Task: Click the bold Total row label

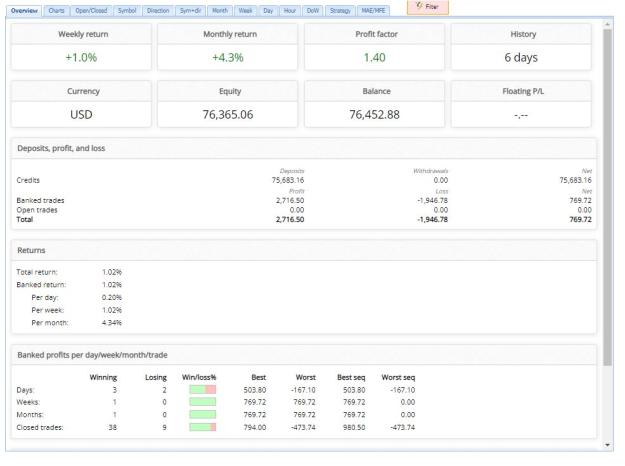Action: point(24,220)
